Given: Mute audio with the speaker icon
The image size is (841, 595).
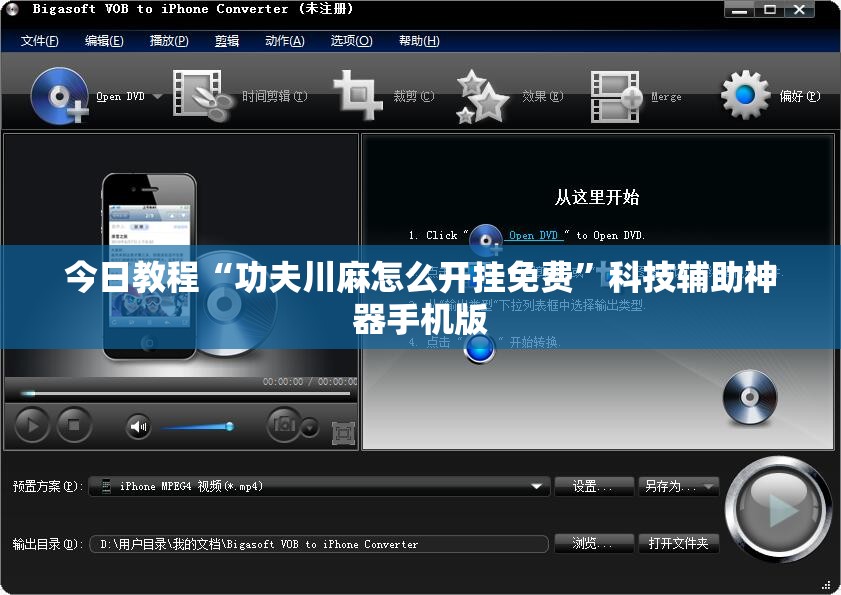Looking at the screenshot, I should (x=138, y=427).
